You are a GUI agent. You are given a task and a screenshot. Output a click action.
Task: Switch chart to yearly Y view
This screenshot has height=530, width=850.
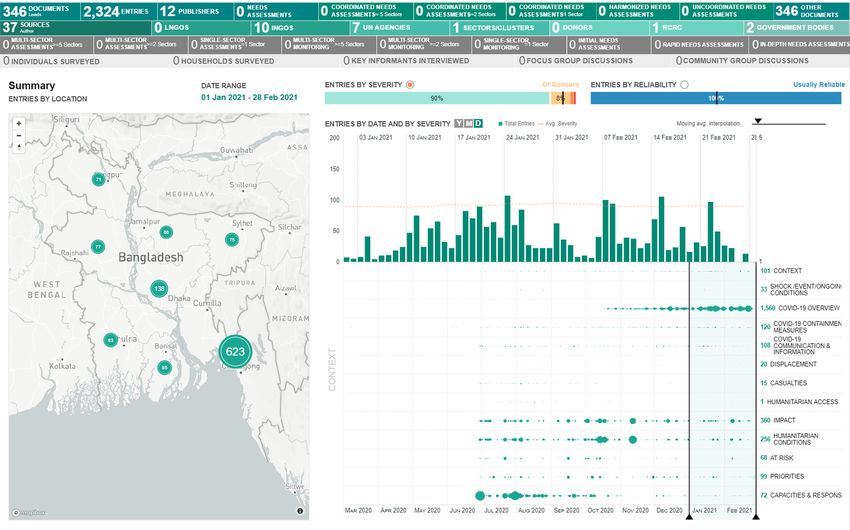click(x=459, y=124)
